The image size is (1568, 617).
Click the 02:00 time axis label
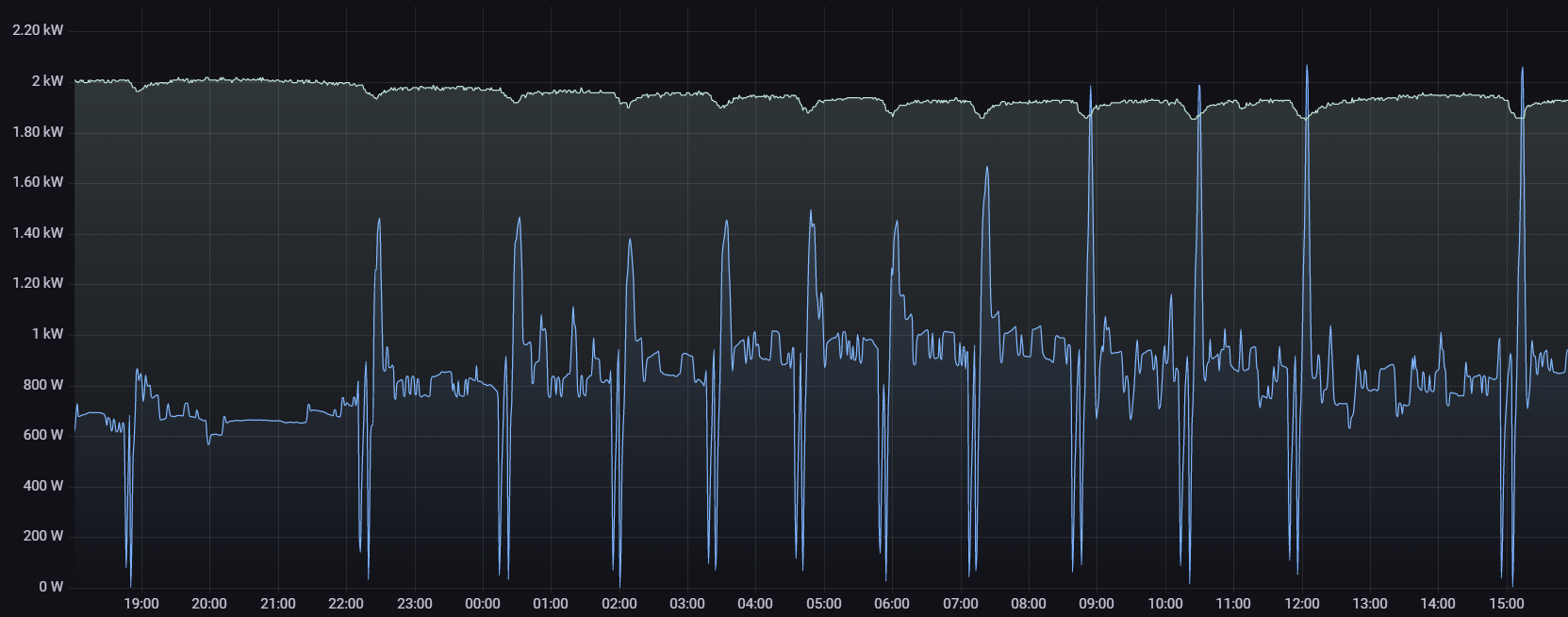619,604
